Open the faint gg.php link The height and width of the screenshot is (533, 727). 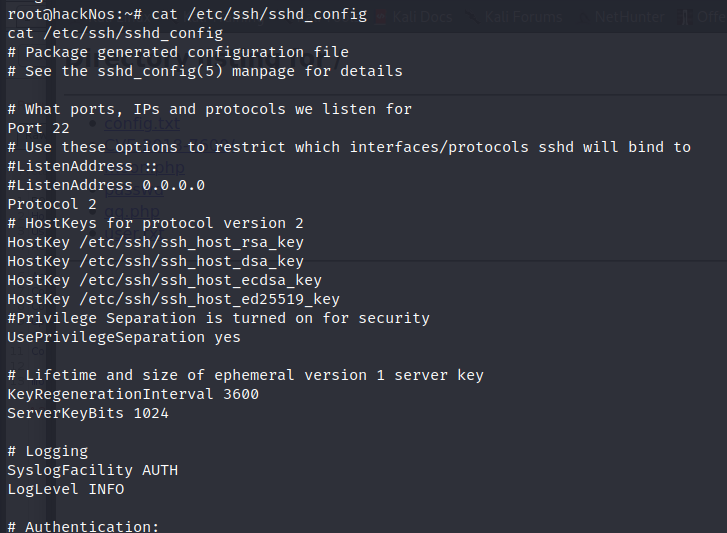(132, 211)
